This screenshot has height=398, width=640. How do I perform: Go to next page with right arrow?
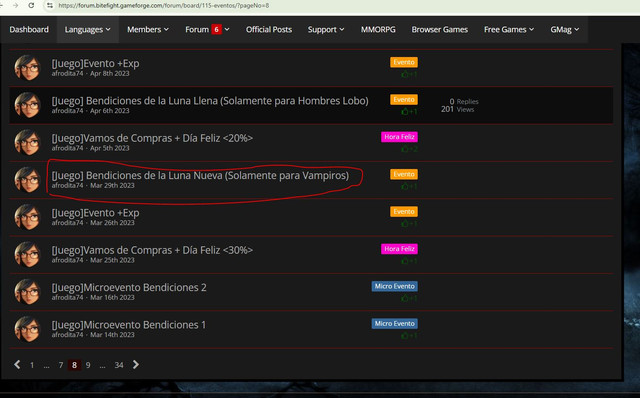(x=136, y=365)
